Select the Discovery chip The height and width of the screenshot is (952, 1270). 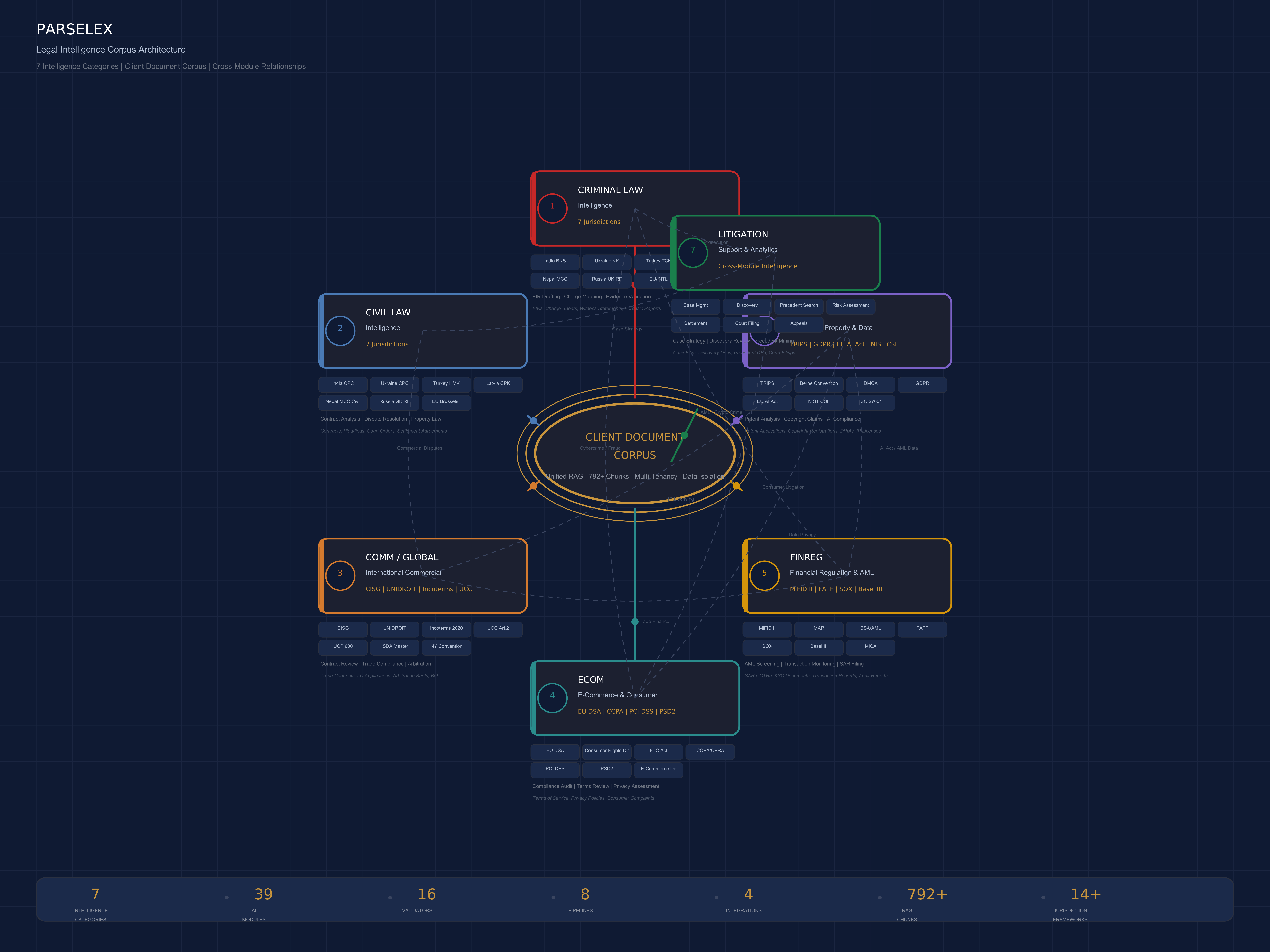(x=748, y=307)
